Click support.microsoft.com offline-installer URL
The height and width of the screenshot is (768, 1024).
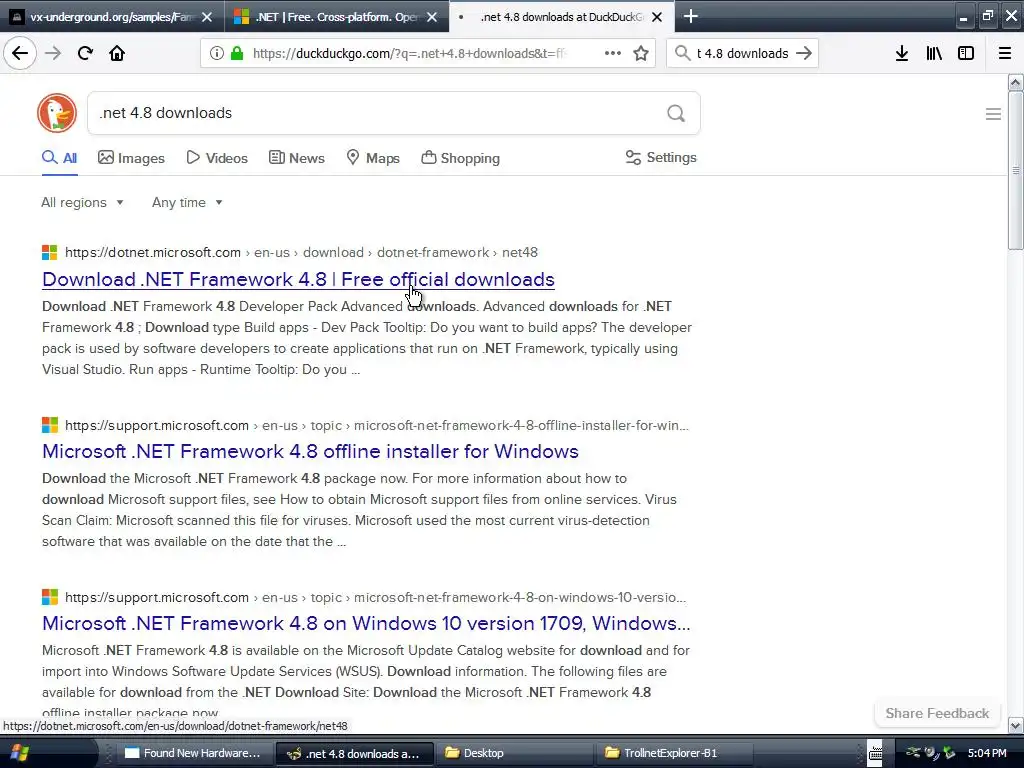click(377, 425)
